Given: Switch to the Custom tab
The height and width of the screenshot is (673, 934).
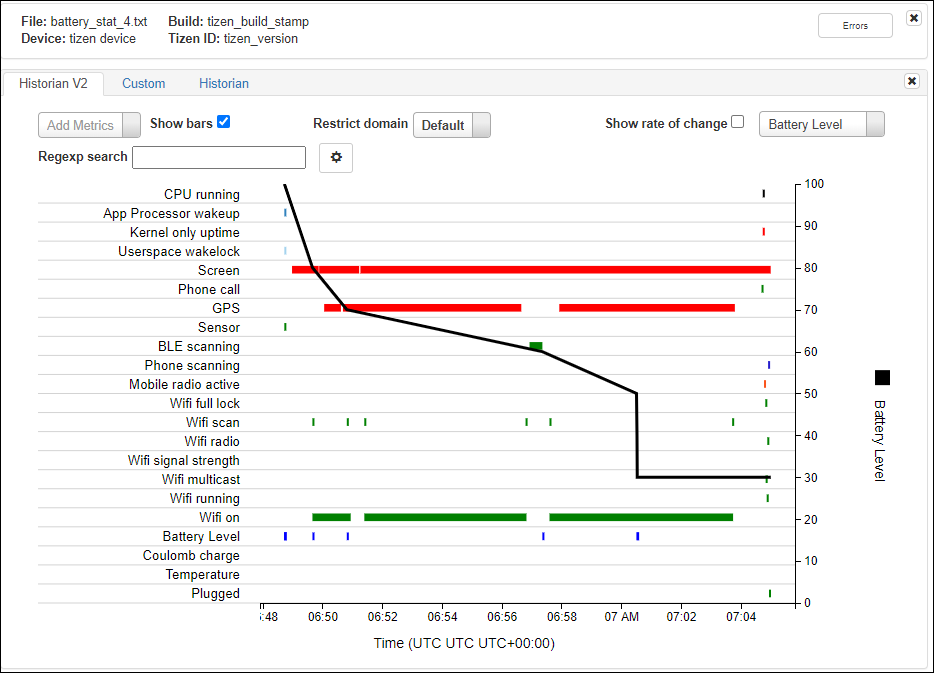Looking at the screenshot, I should tap(143, 84).
